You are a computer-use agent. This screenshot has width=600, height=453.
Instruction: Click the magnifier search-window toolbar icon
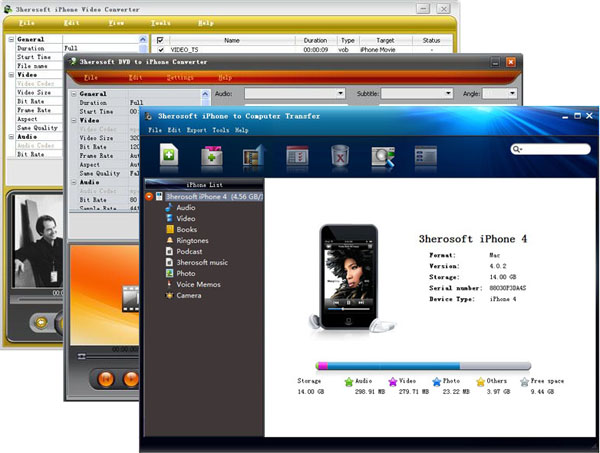[383, 156]
